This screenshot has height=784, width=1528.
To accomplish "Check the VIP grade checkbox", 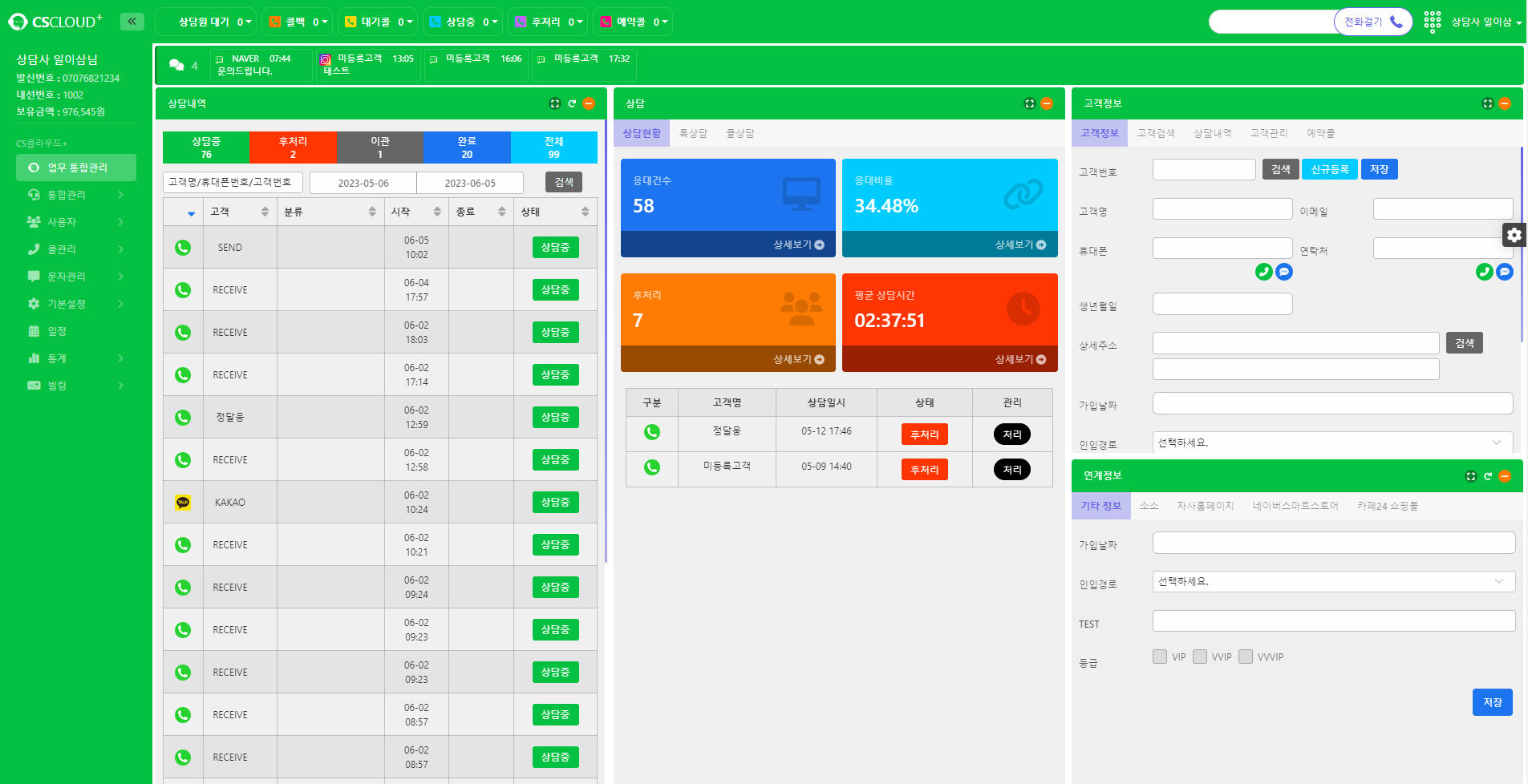I will (x=1160, y=657).
